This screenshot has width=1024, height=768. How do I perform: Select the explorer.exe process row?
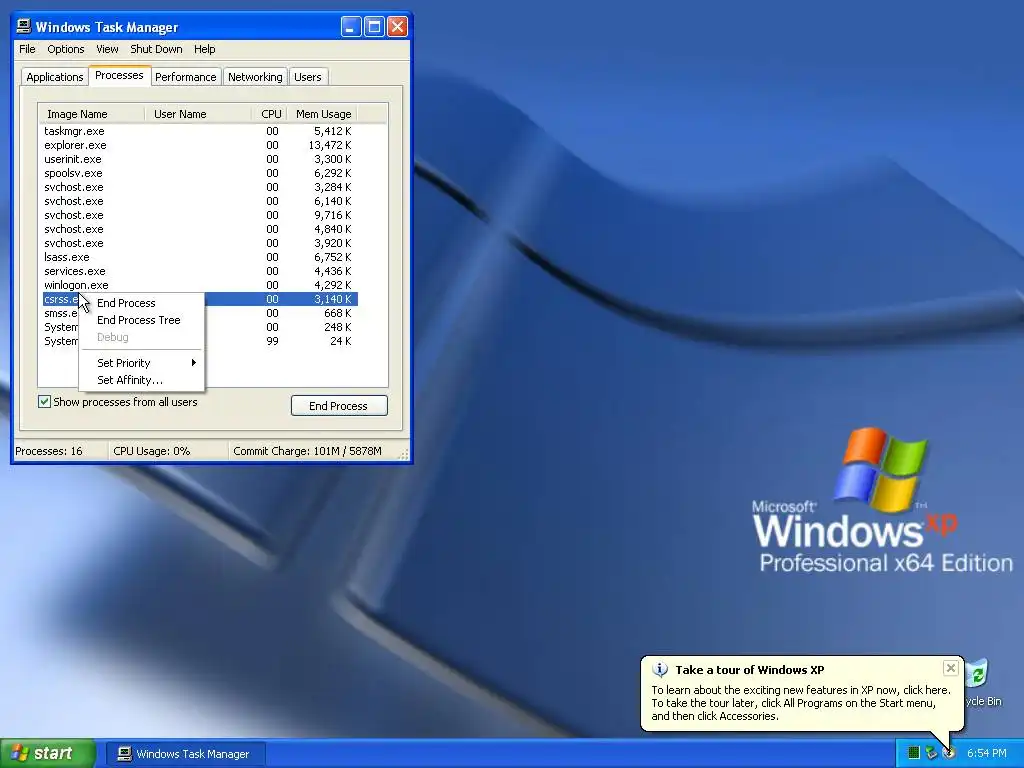(x=198, y=145)
